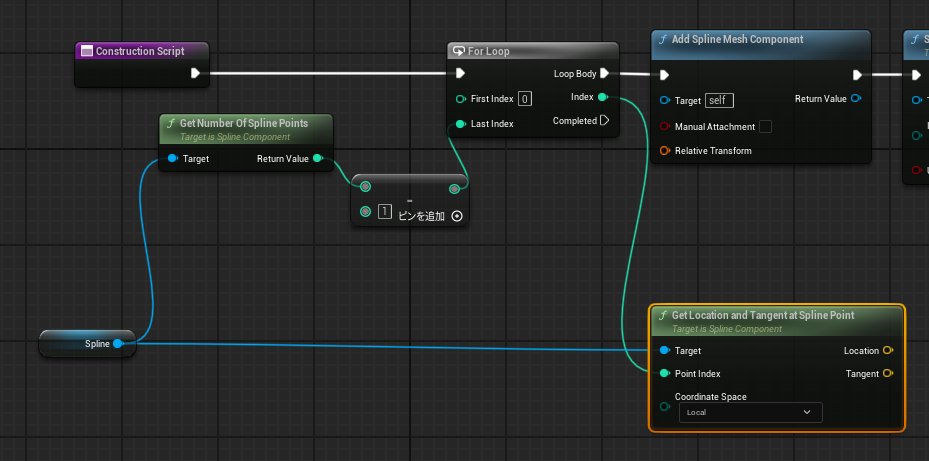Click the Tangent output pin
This screenshot has width=929, height=461.
coord(888,374)
